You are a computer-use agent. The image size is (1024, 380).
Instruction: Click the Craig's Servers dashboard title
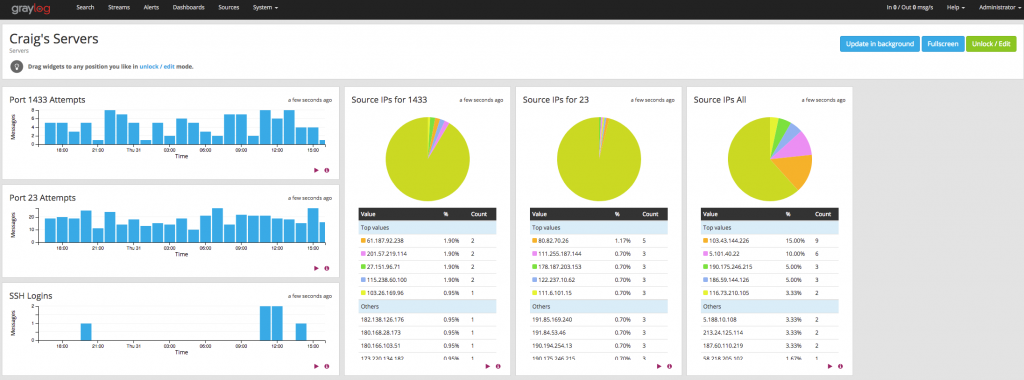point(54,39)
